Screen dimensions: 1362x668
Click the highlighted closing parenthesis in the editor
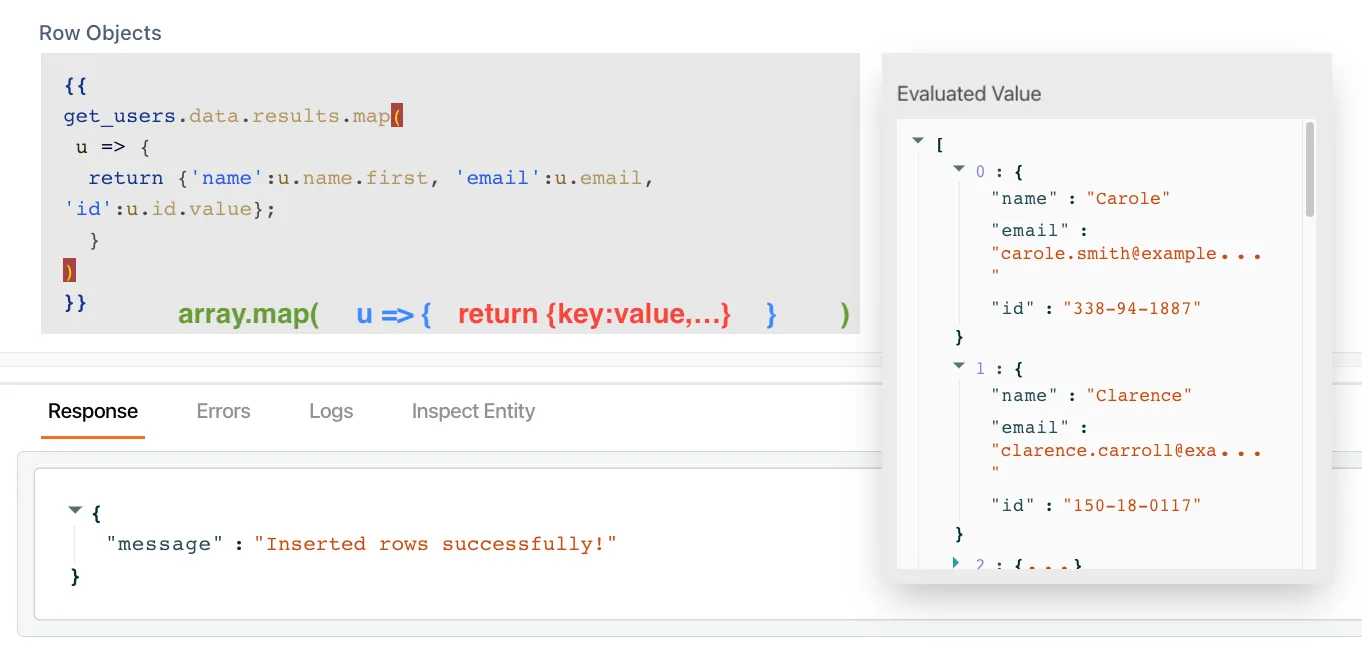[68, 270]
